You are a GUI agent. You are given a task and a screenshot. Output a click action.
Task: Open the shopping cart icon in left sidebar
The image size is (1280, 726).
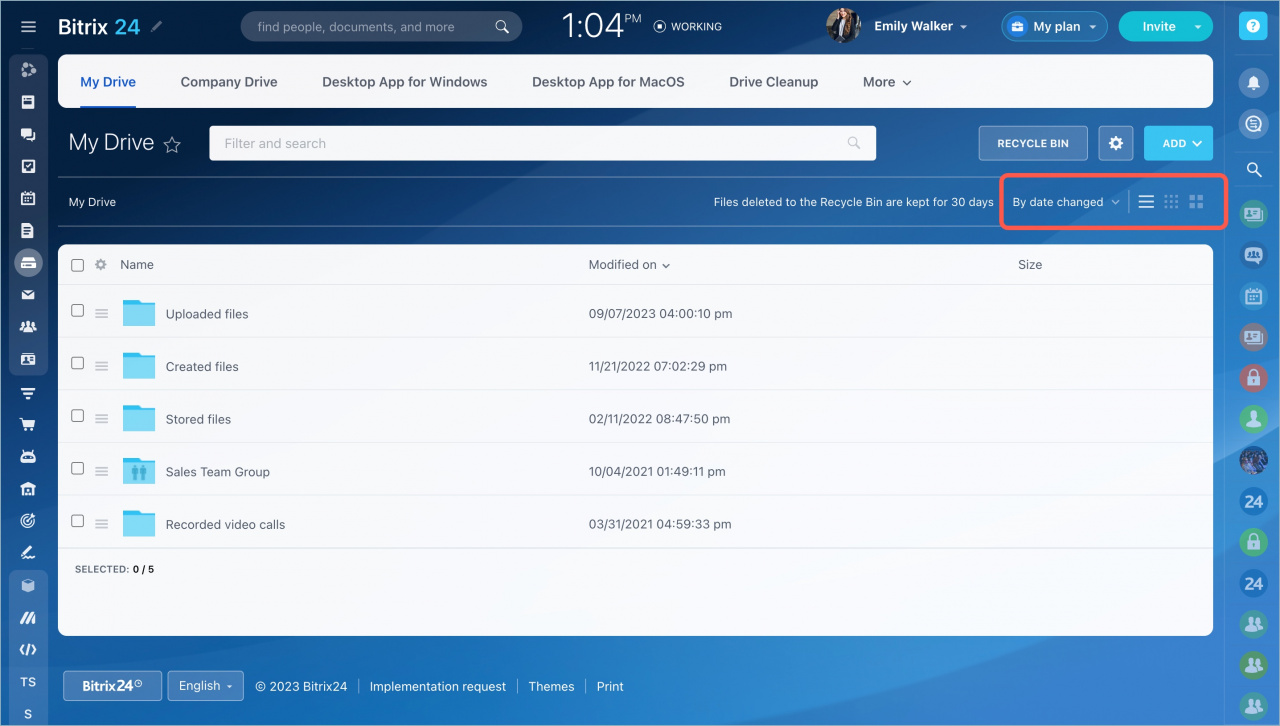pos(28,425)
